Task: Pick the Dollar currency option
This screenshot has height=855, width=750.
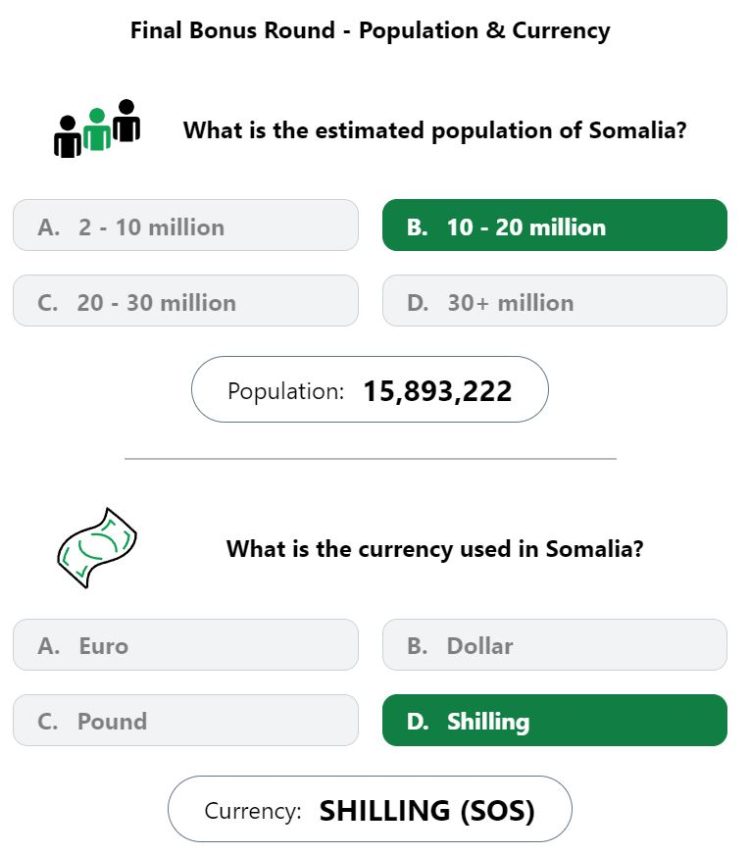Action: pos(555,645)
